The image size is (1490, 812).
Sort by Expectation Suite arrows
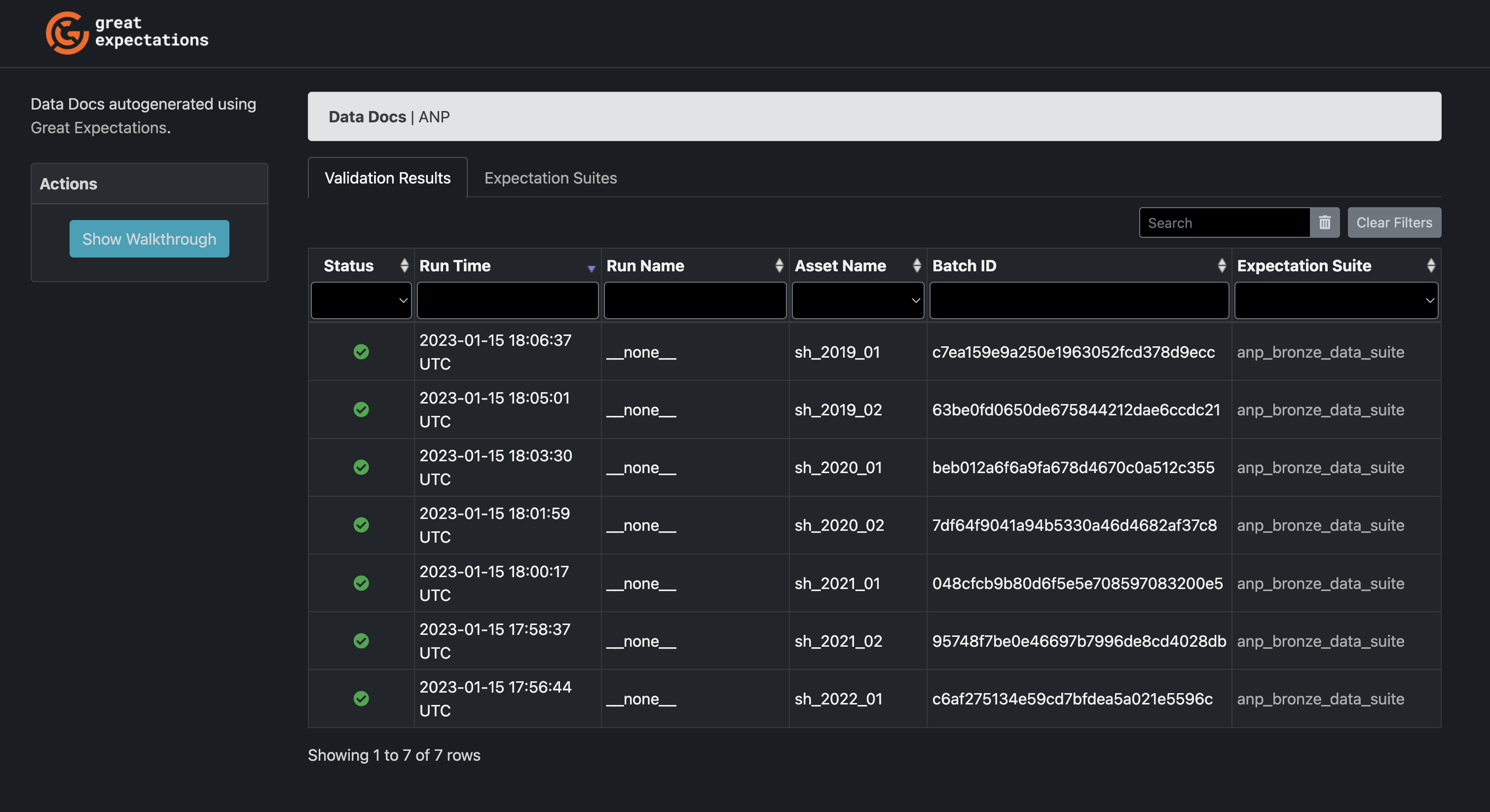(x=1431, y=265)
